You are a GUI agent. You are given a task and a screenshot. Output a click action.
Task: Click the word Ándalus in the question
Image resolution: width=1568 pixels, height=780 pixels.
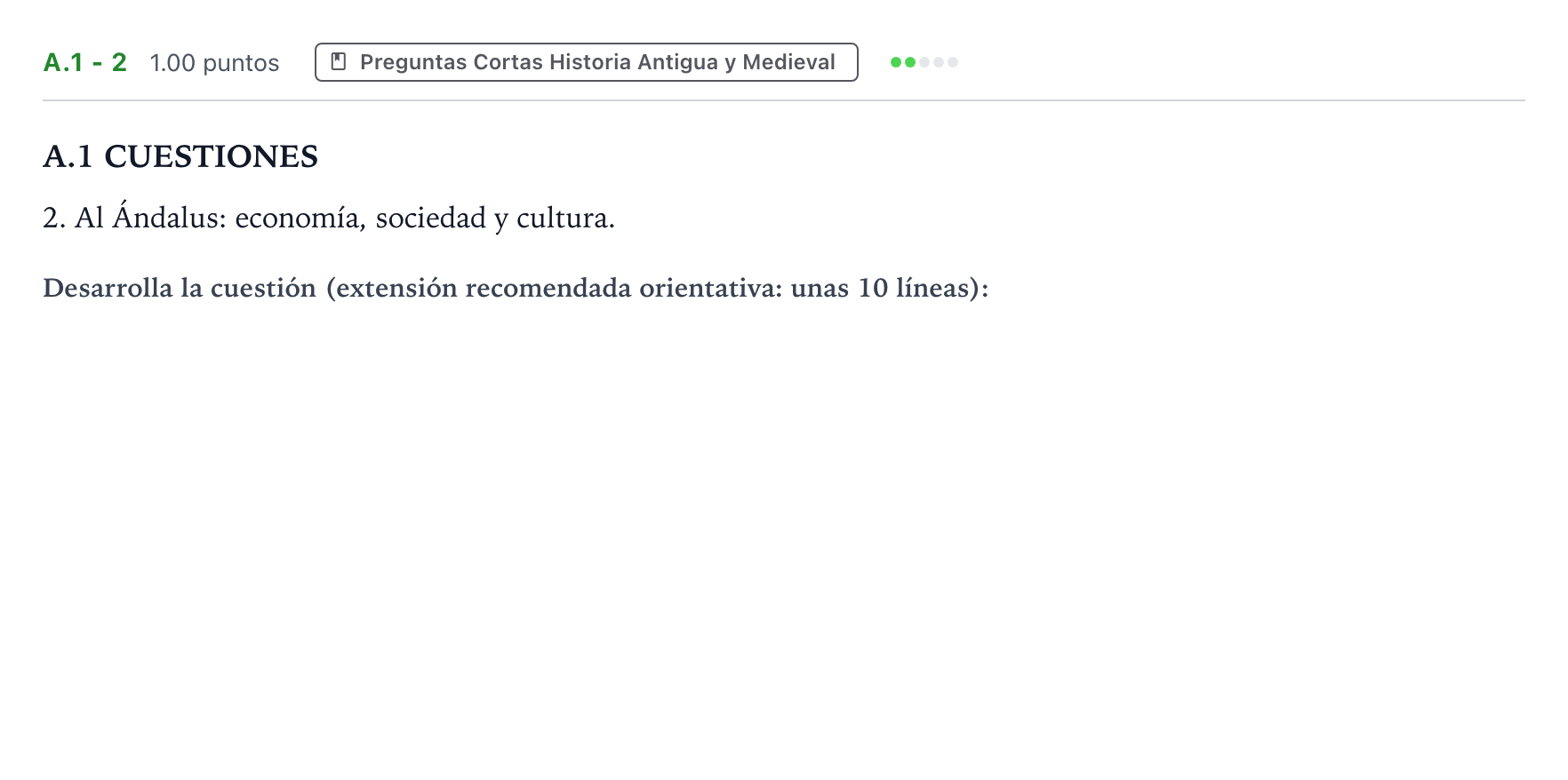pyautogui.click(x=169, y=216)
